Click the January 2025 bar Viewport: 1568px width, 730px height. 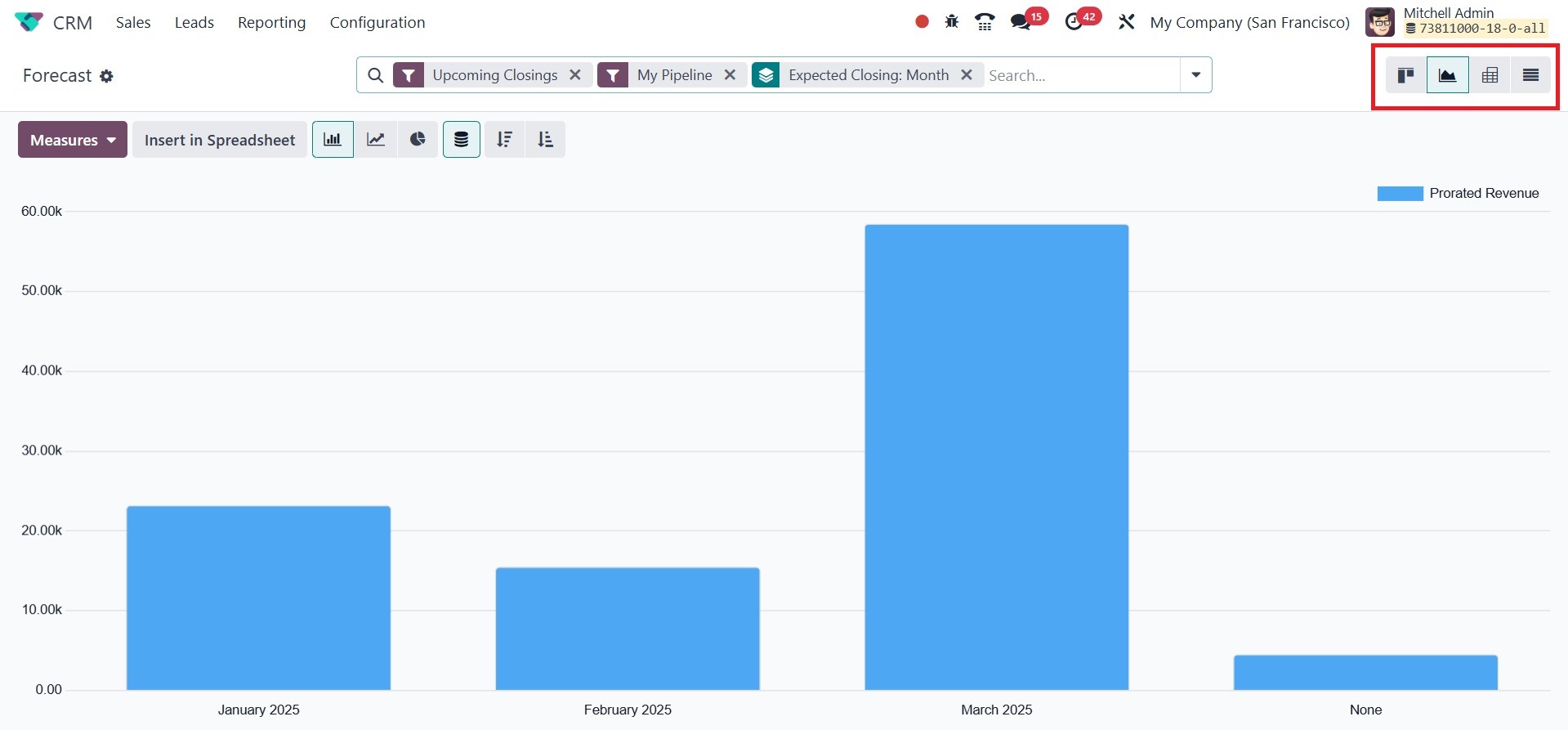[x=258, y=598]
